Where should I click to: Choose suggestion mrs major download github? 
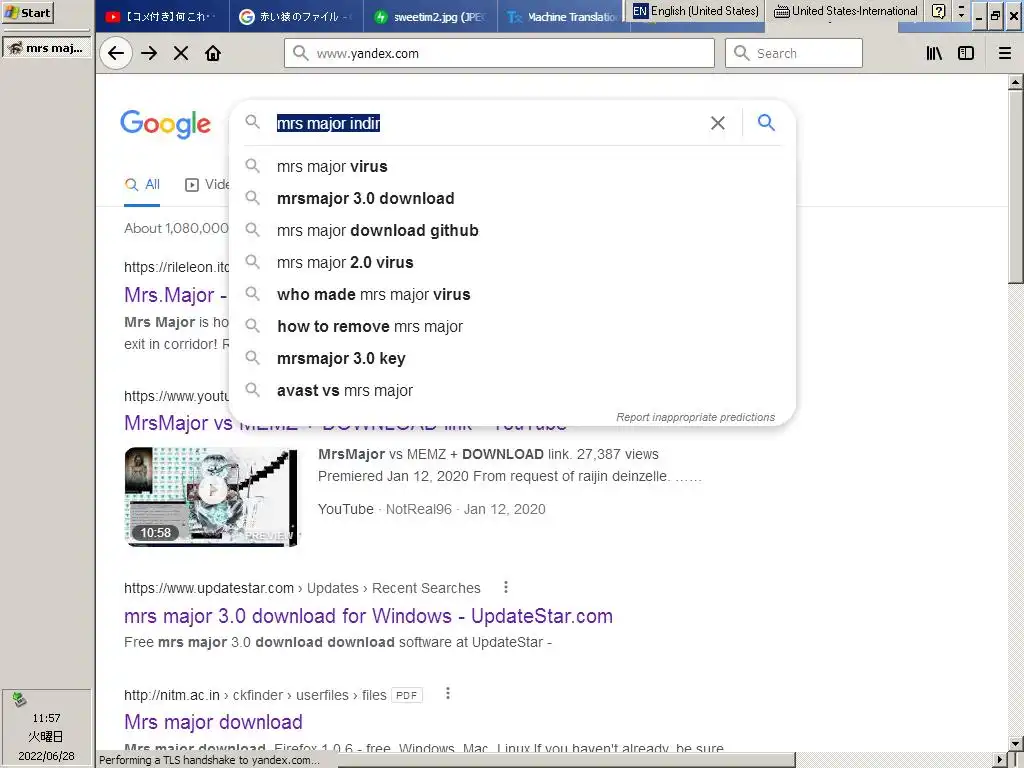tap(513, 231)
